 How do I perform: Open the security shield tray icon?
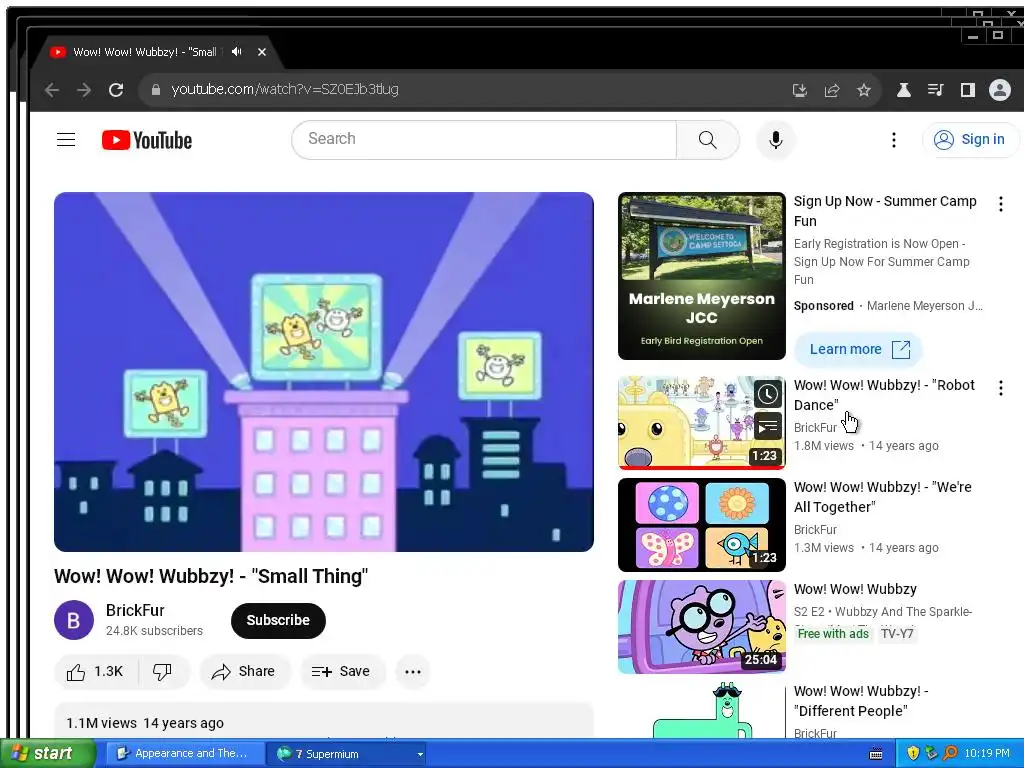tap(913, 754)
